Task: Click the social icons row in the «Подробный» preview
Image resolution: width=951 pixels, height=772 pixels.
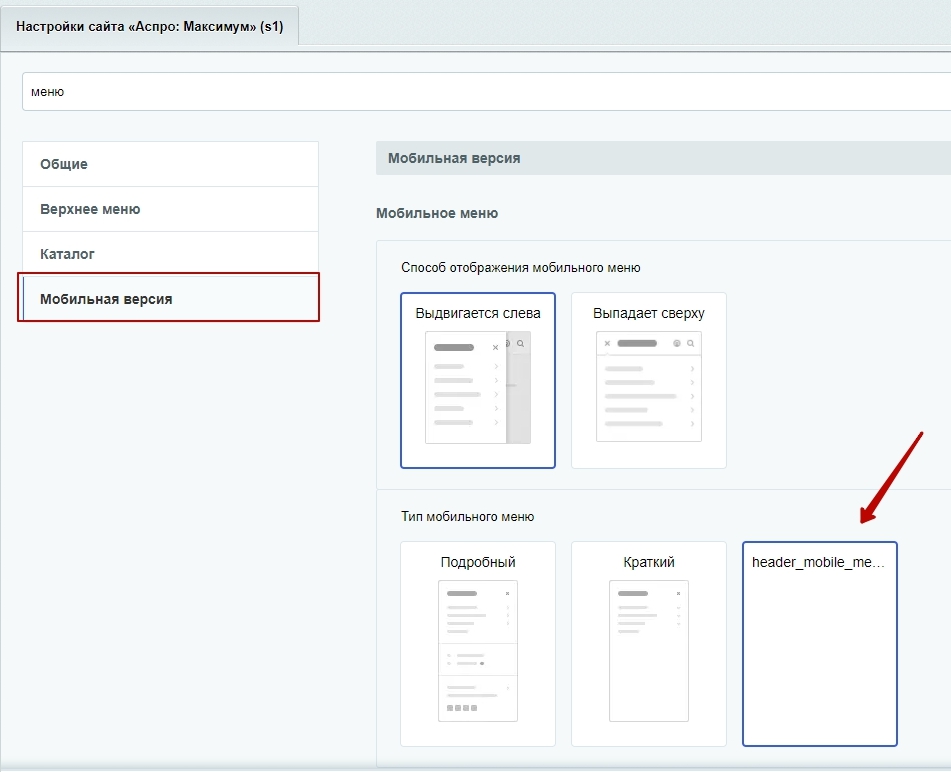Action: pyautogui.click(x=461, y=707)
